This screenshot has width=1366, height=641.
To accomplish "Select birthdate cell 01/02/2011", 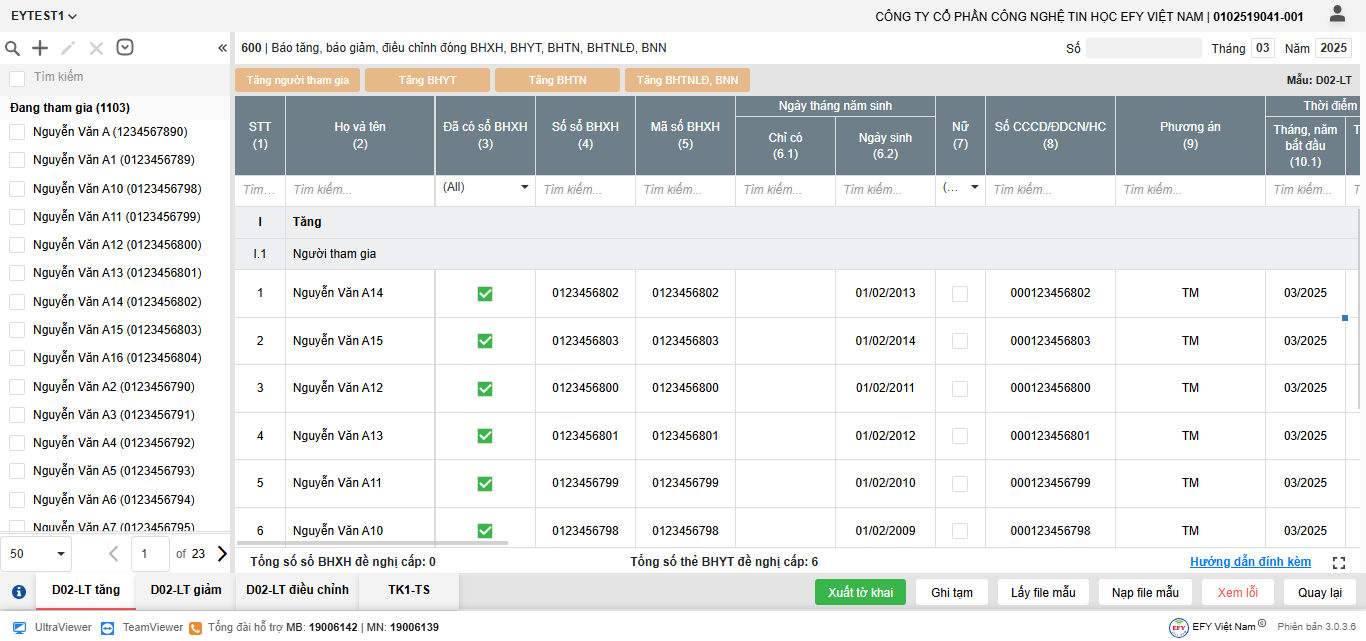I will point(885,388).
